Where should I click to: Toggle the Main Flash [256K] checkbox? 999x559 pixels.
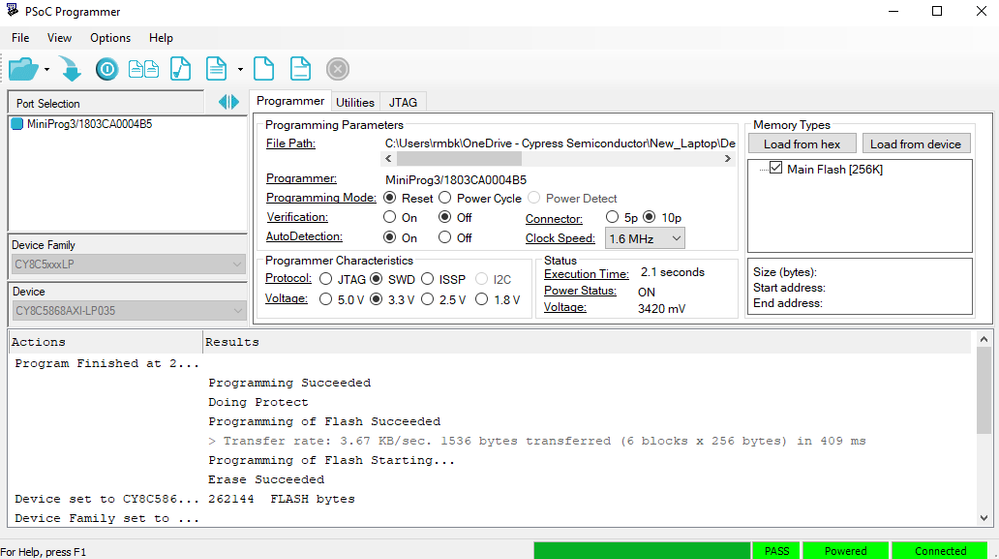pyautogui.click(x=776, y=168)
